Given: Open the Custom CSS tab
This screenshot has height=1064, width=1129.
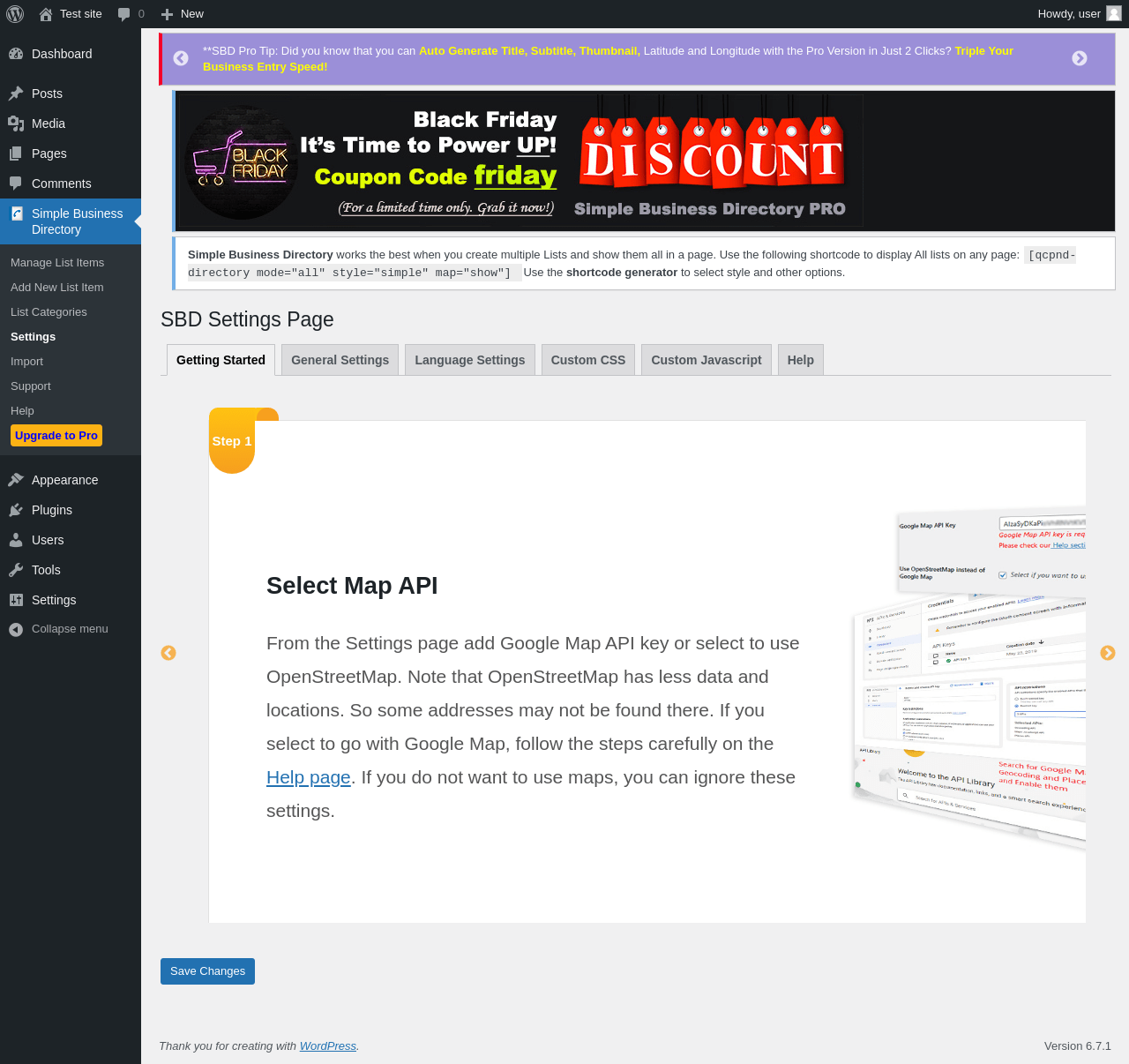Looking at the screenshot, I should (588, 360).
